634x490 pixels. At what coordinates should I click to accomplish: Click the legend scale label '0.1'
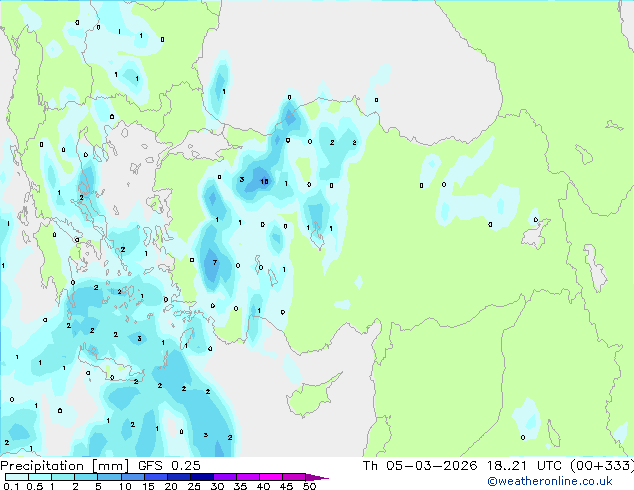pyautogui.click(x=11, y=486)
